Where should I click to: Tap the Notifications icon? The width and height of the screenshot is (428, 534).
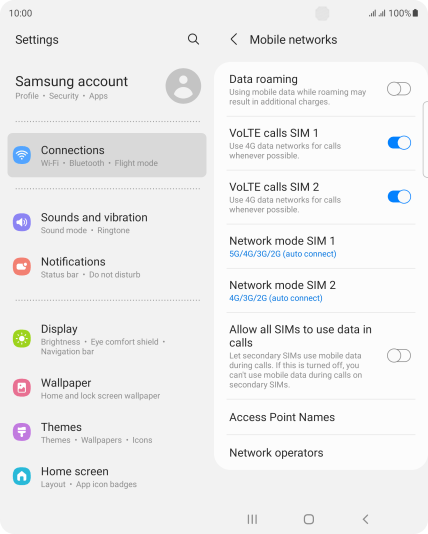pyautogui.click(x=22, y=267)
